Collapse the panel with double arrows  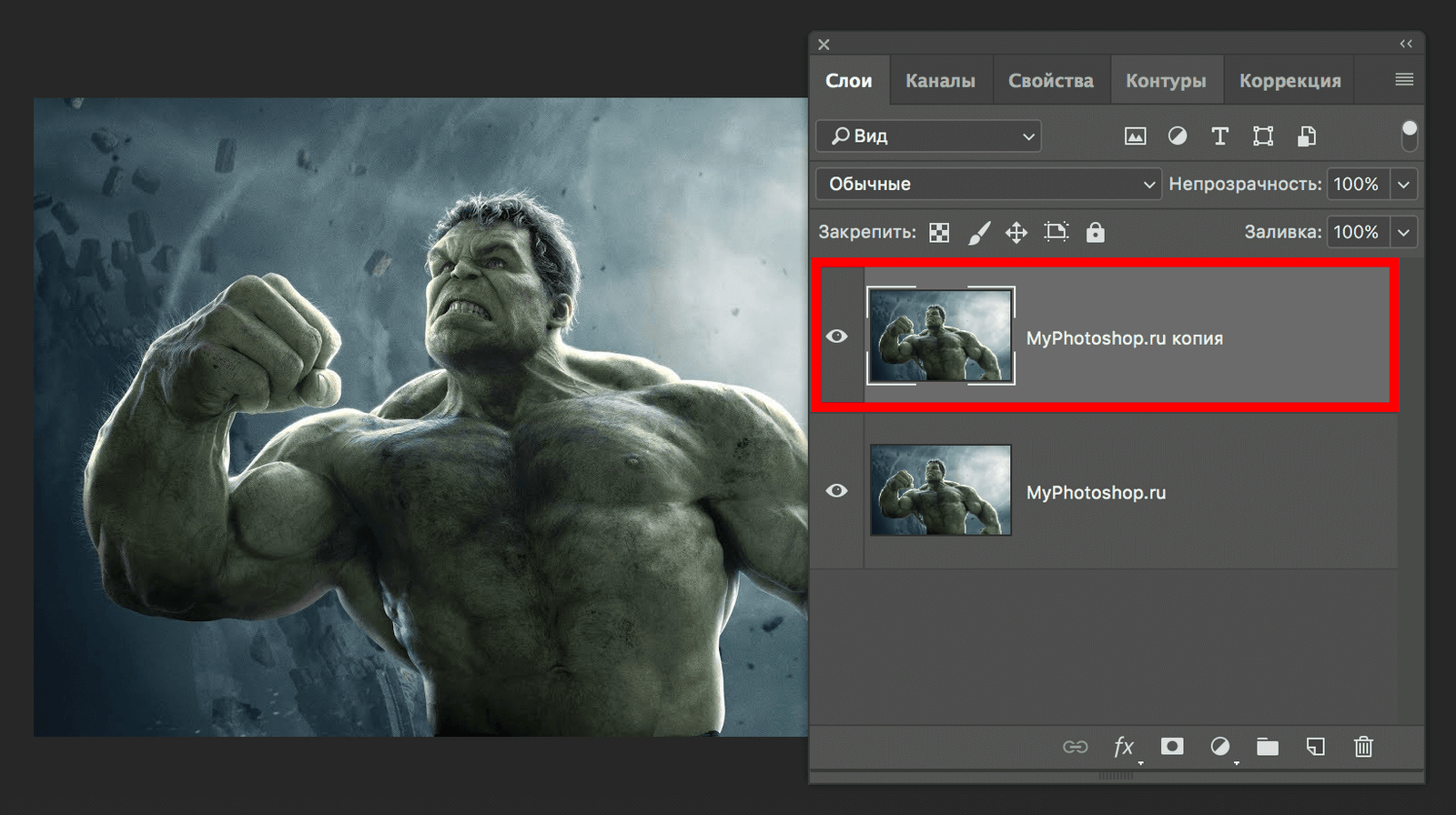[x=1406, y=44]
